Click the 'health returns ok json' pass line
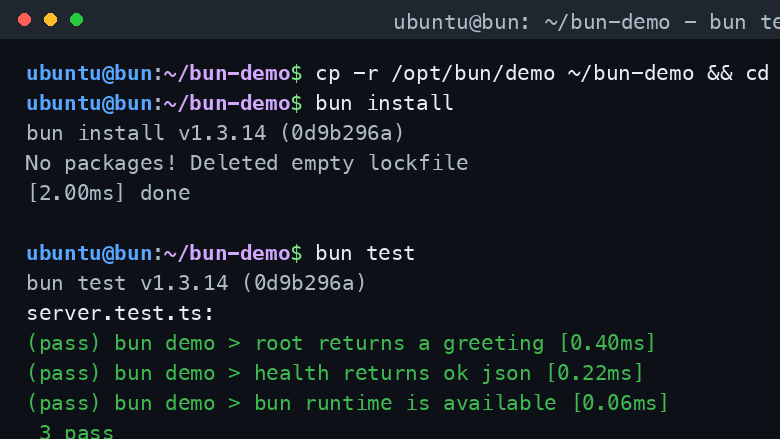This screenshot has height=439, width=780. pyautogui.click(x=335, y=373)
